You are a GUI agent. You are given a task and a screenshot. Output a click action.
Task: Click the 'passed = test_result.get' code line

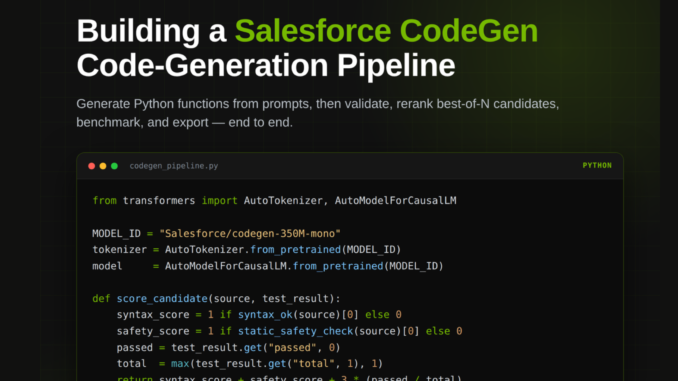228,348
